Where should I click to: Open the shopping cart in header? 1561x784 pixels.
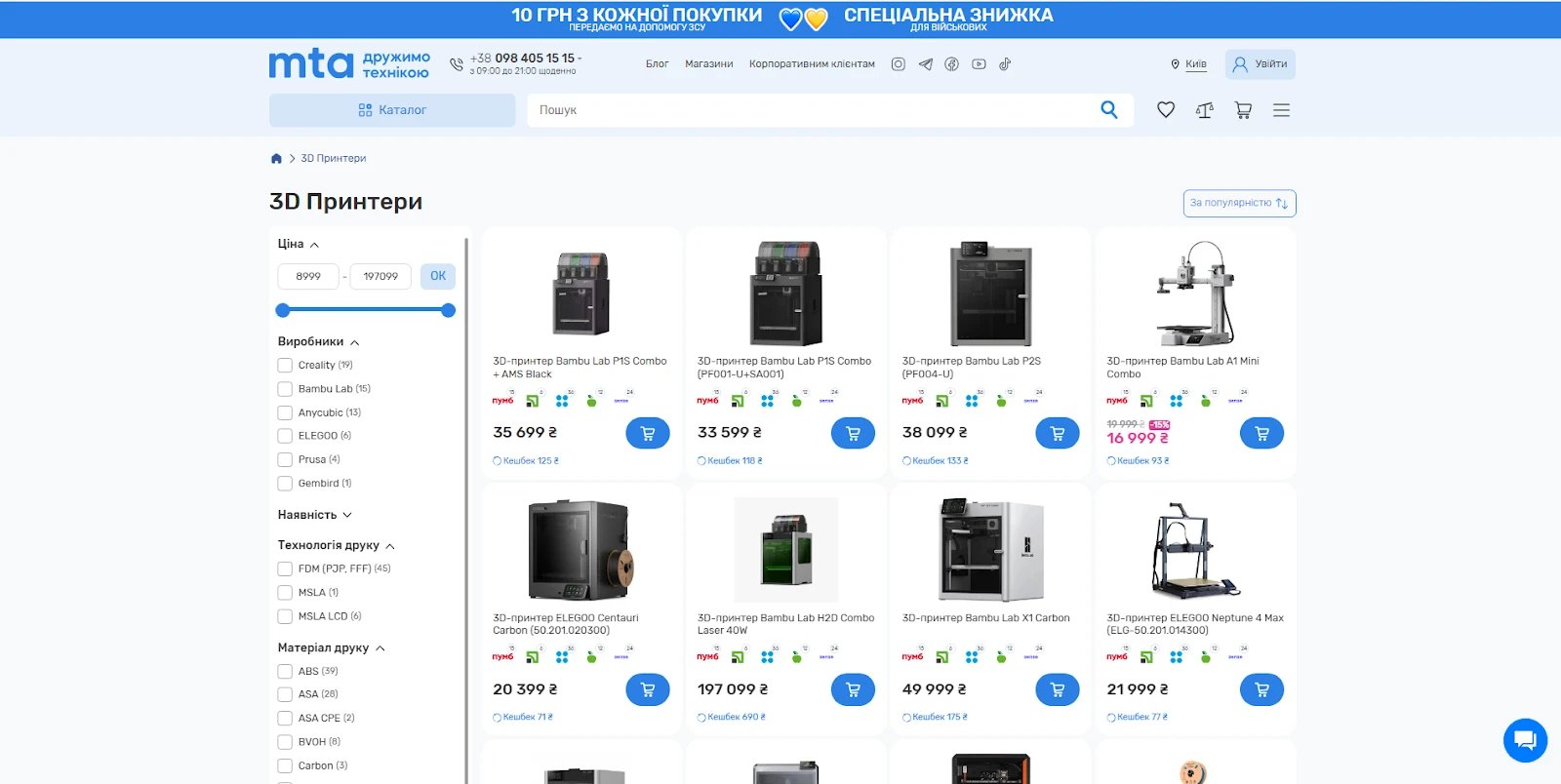[1243, 110]
